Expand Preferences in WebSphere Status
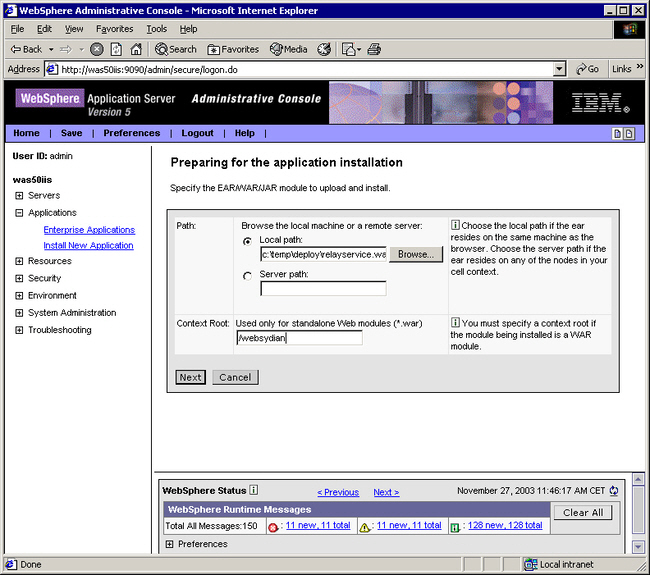 [169, 544]
